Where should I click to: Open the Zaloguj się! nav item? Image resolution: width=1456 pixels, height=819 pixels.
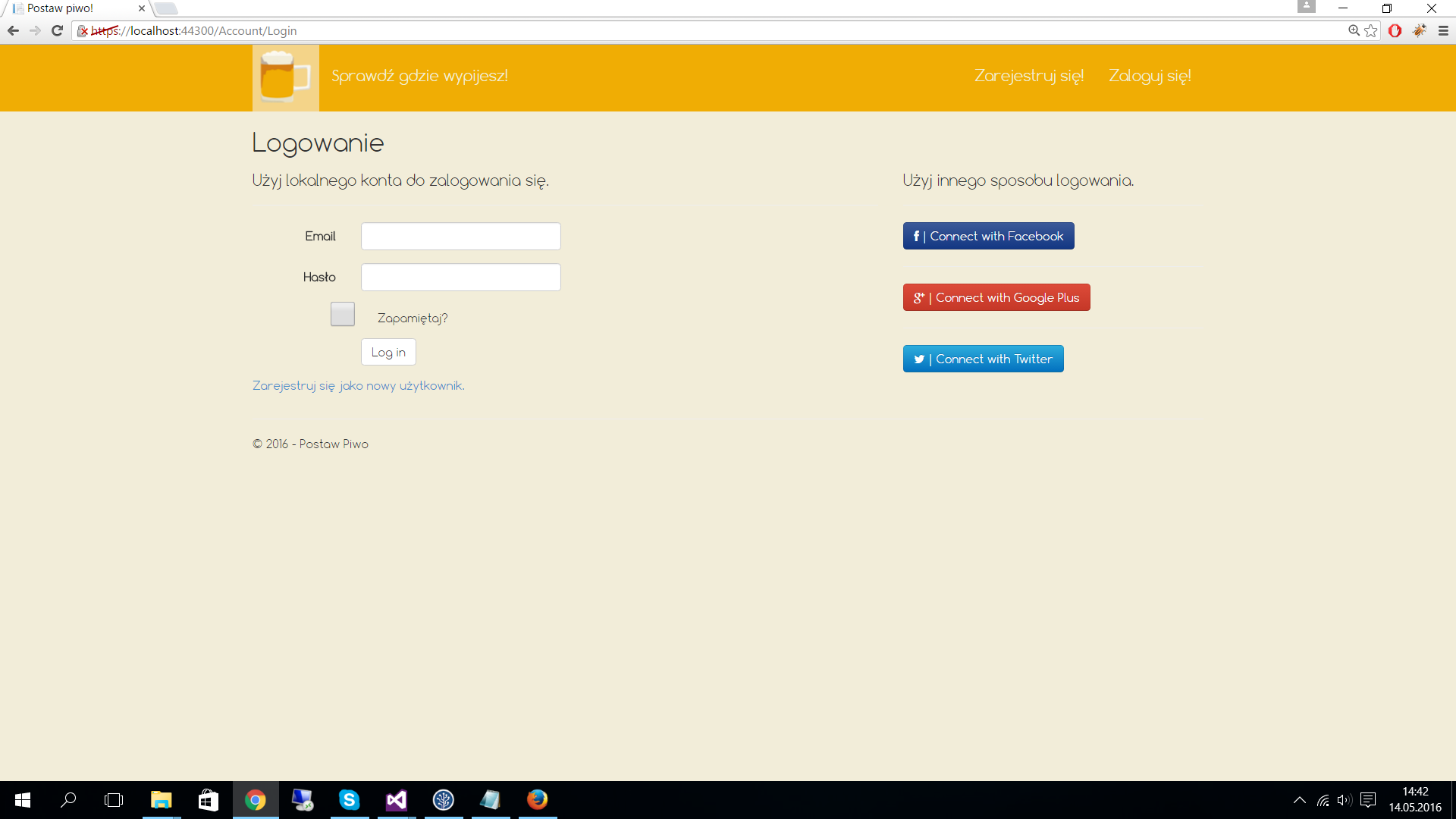pos(1150,76)
